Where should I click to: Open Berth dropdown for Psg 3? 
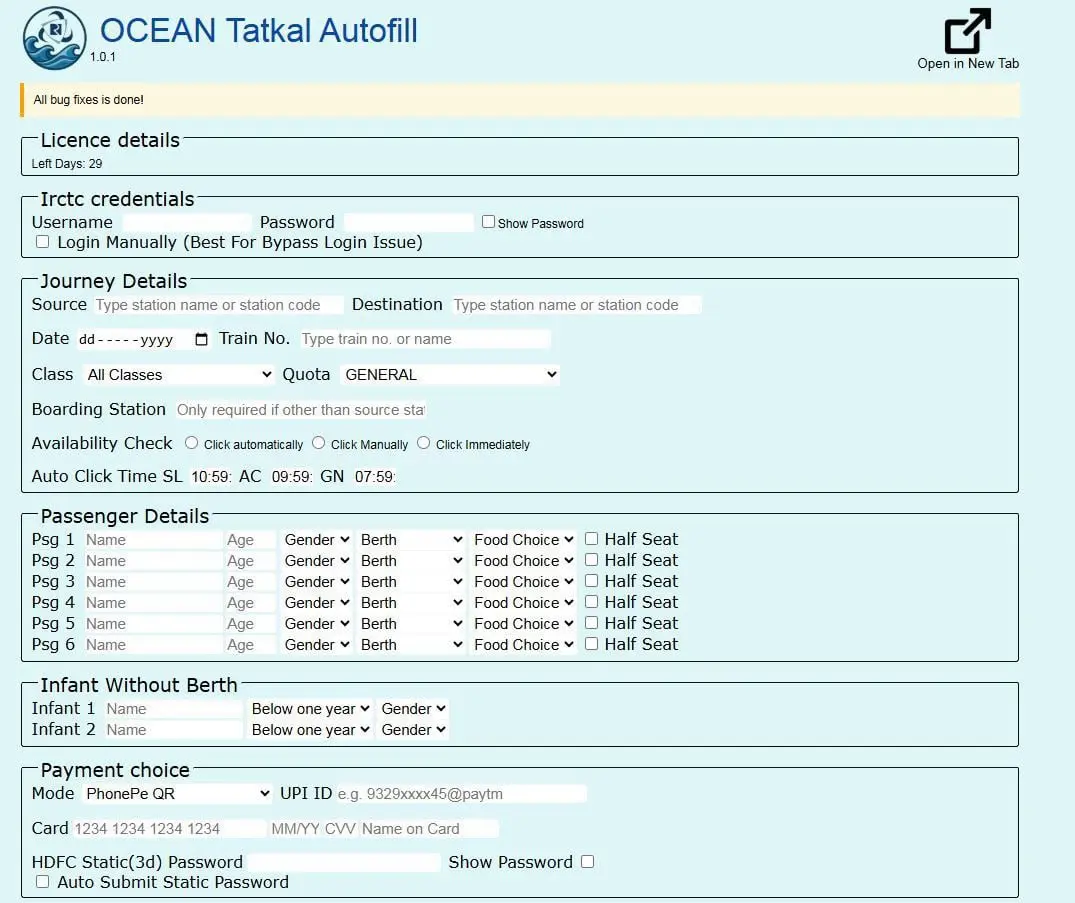tap(411, 581)
